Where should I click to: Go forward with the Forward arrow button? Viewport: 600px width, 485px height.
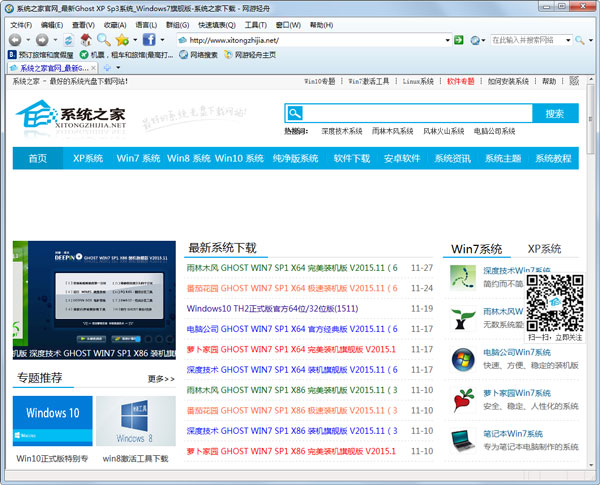42,40
